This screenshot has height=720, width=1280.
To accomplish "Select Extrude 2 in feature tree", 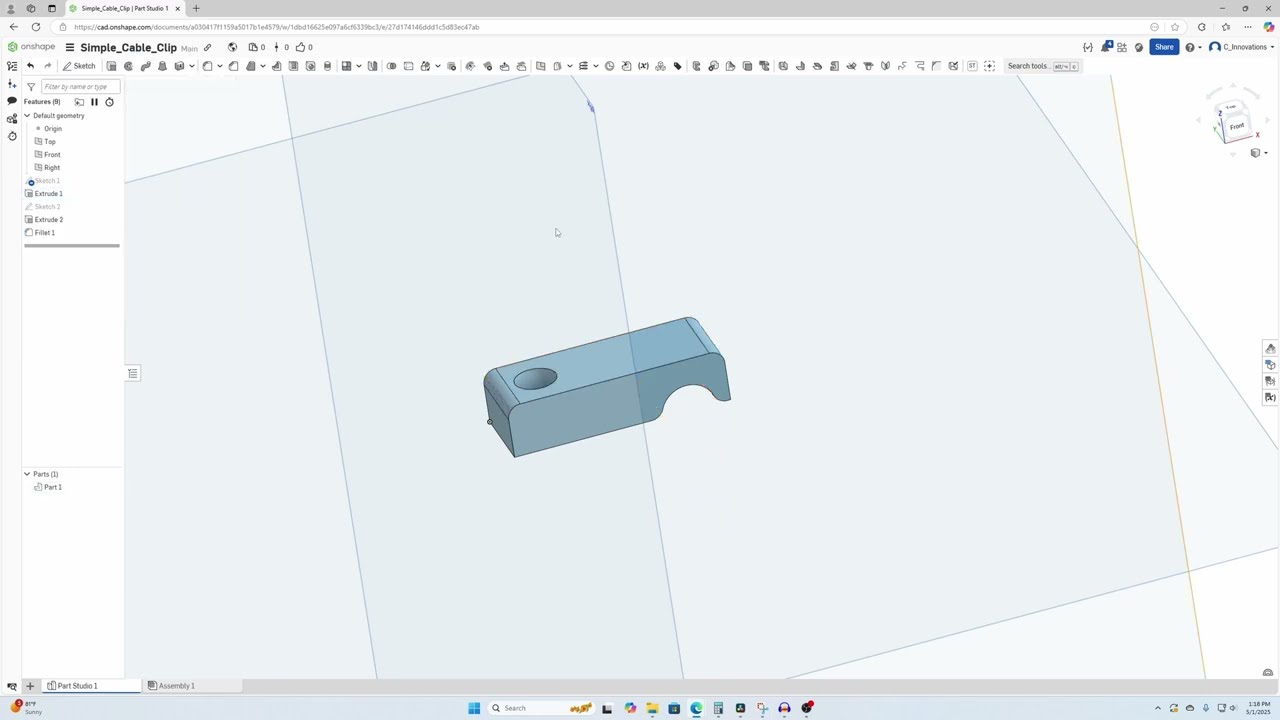I will pyautogui.click(x=48, y=219).
